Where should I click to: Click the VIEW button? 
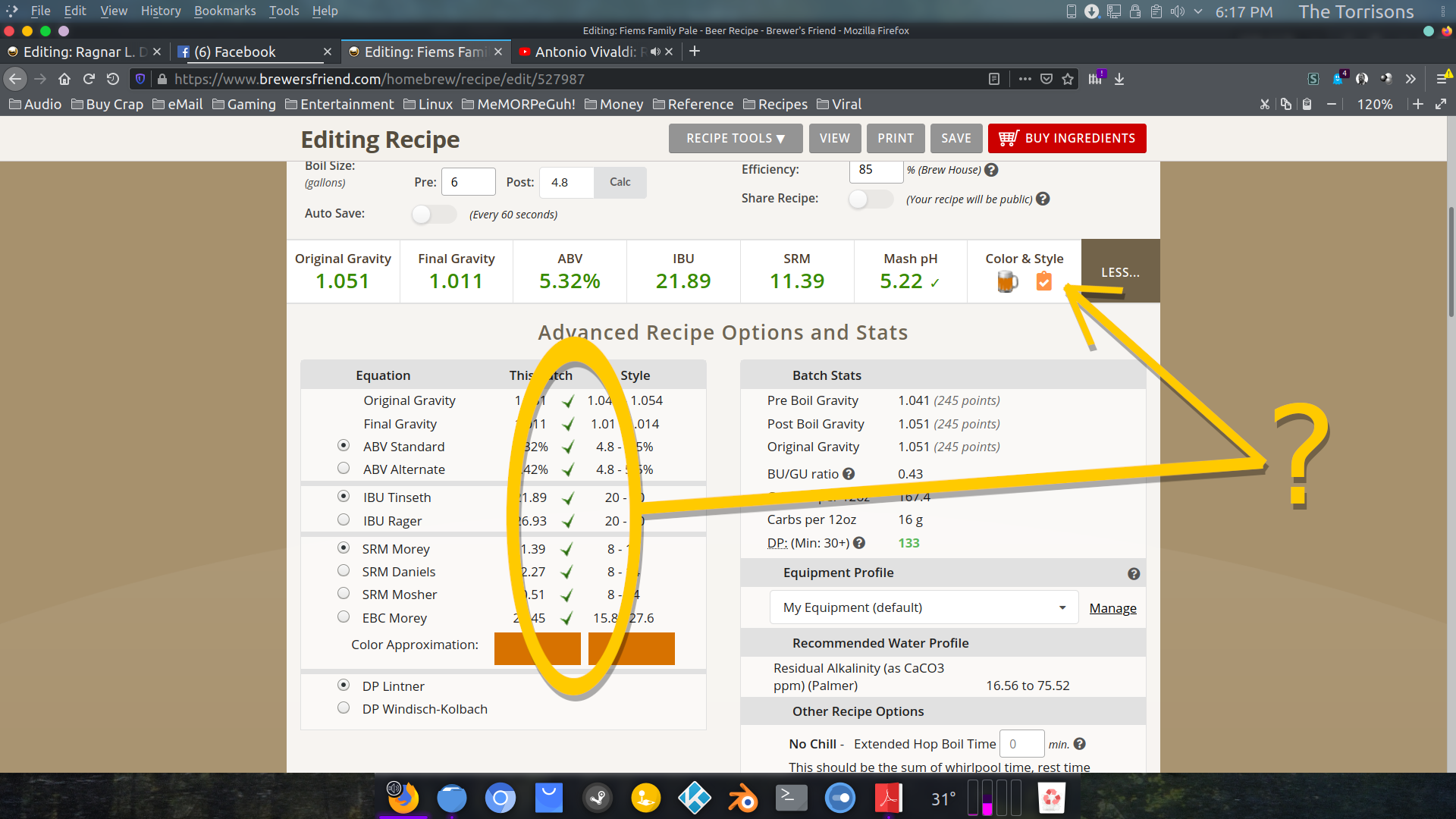835,138
